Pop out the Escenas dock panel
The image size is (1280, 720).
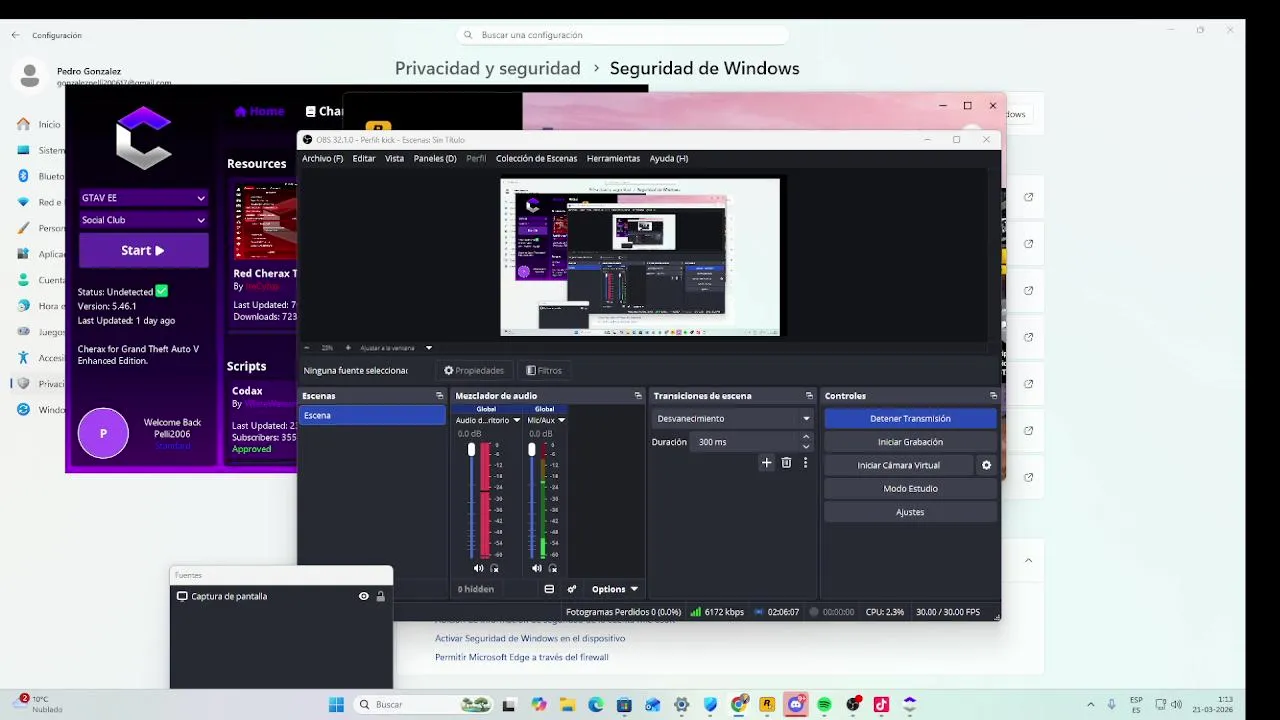[x=439, y=396]
